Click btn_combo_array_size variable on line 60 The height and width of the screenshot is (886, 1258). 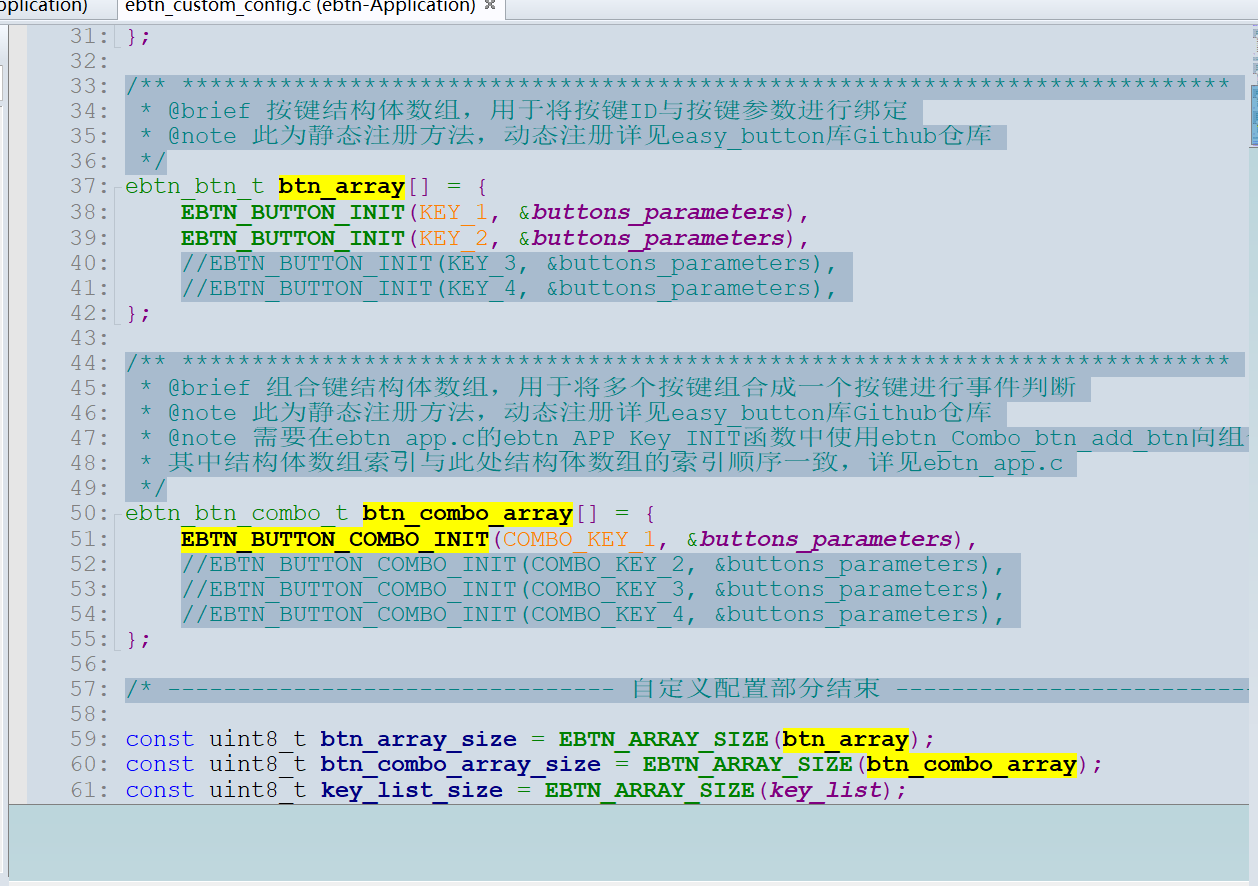click(461, 765)
